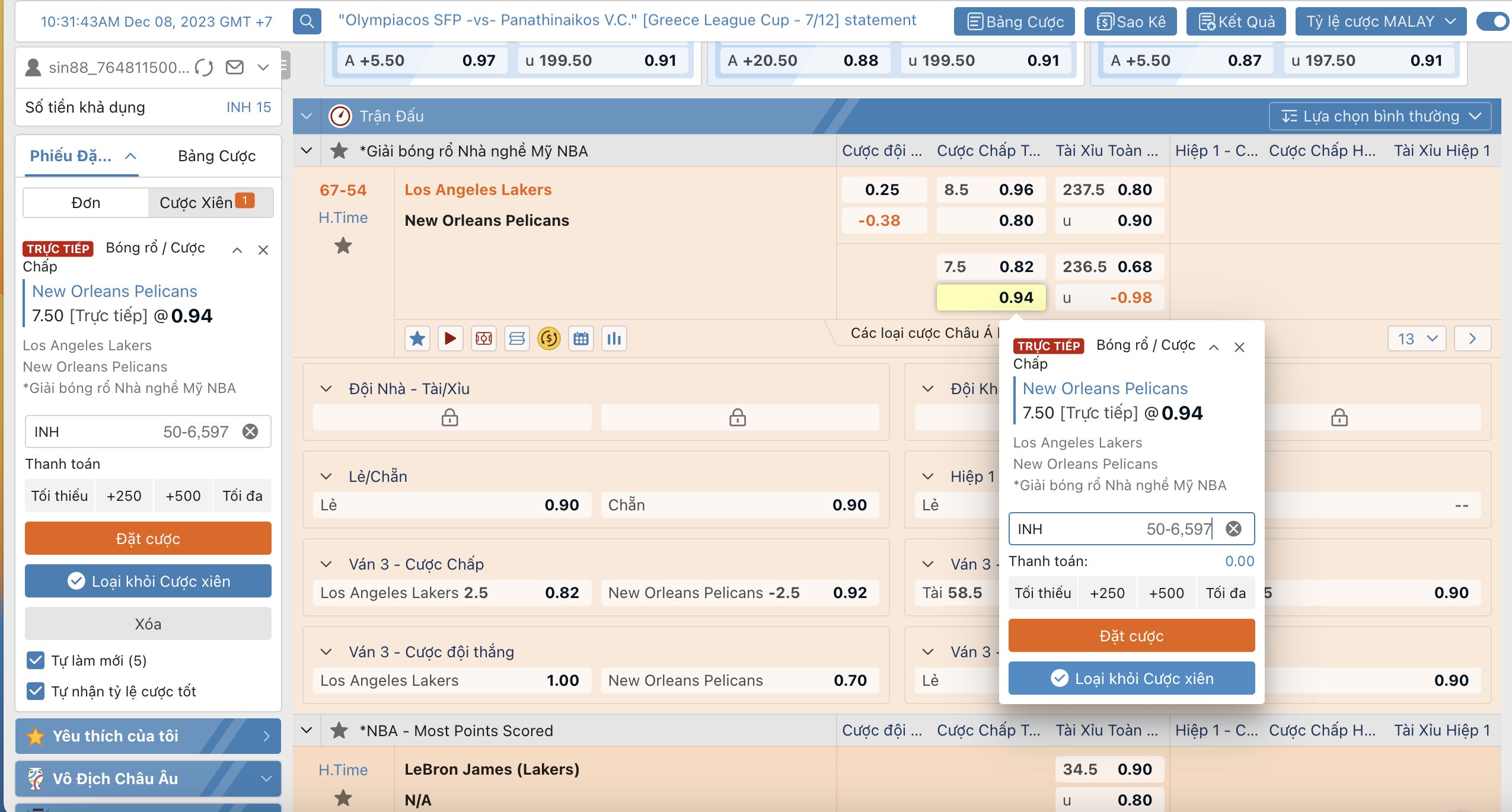Clear stake in popup bet slip input

(x=1234, y=529)
